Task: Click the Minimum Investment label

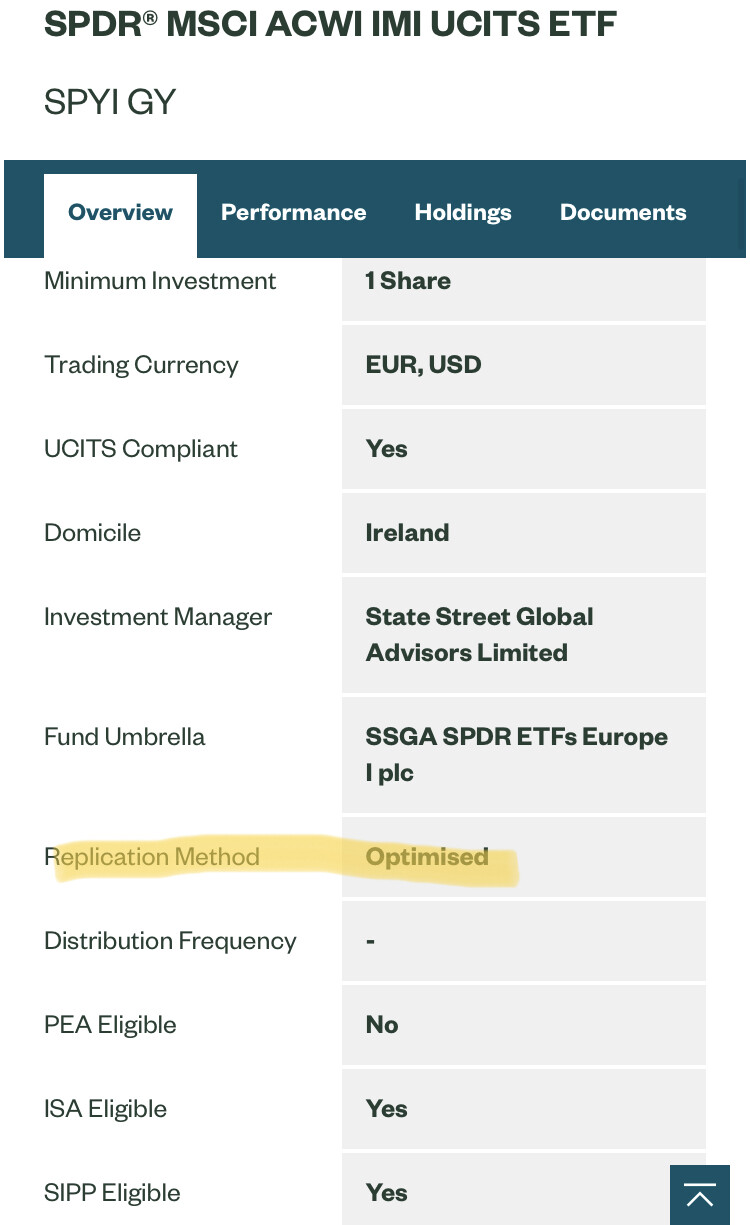Action: pyautogui.click(x=160, y=281)
